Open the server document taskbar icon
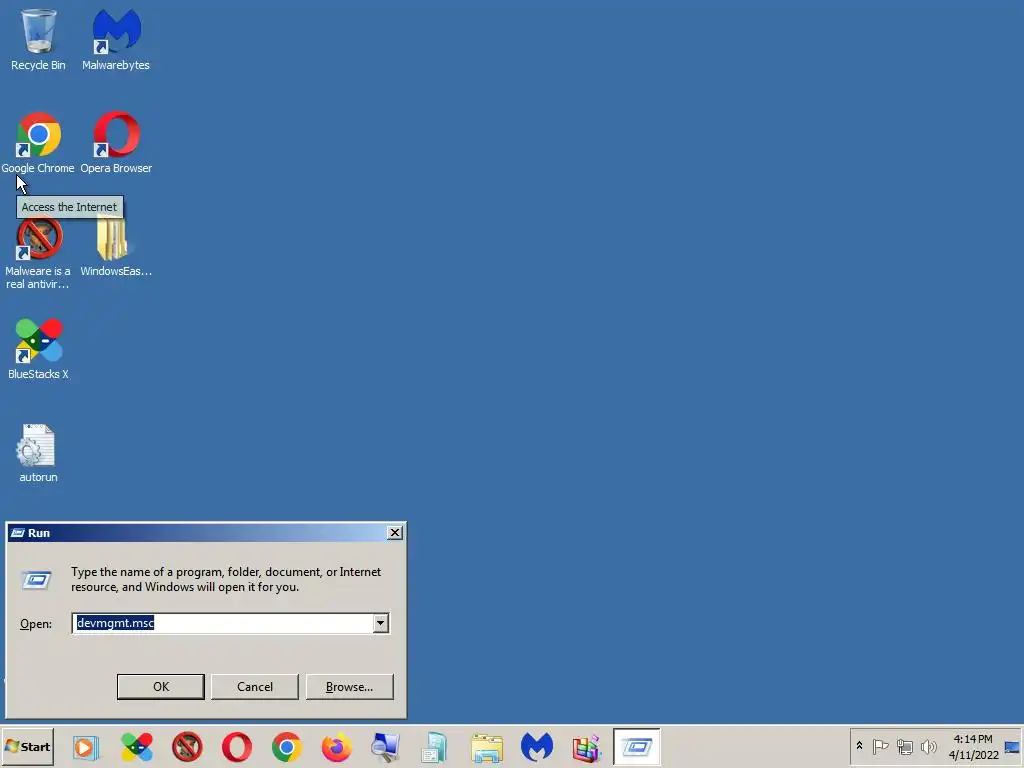The width and height of the screenshot is (1024, 768). point(434,747)
